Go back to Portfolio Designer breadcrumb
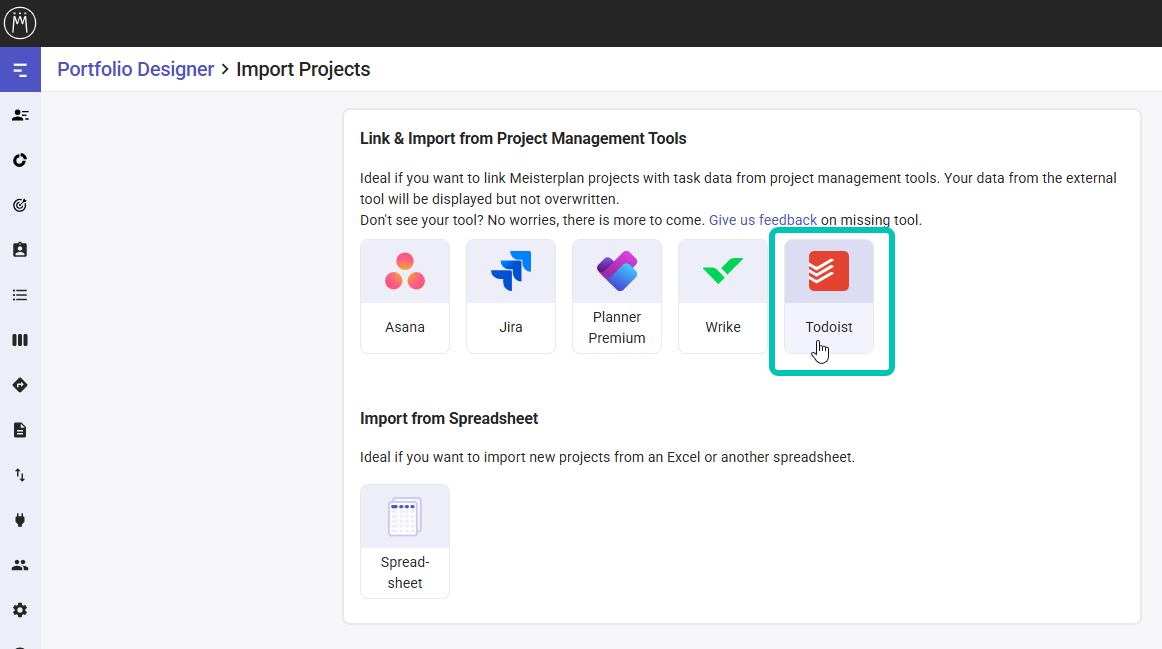The image size is (1162, 649). [136, 70]
